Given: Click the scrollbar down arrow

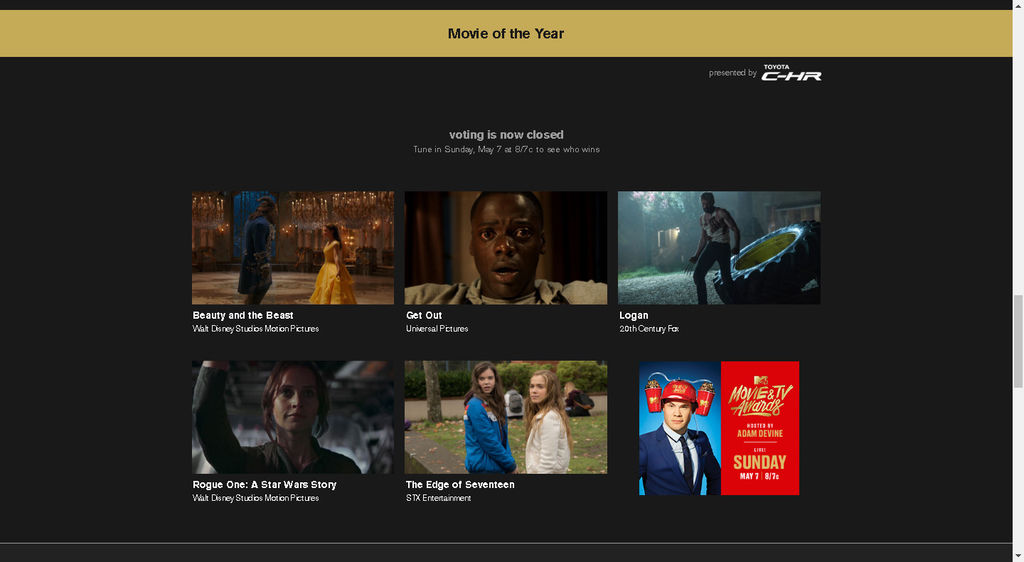Looking at the screenshot, I should point(1018,556).
